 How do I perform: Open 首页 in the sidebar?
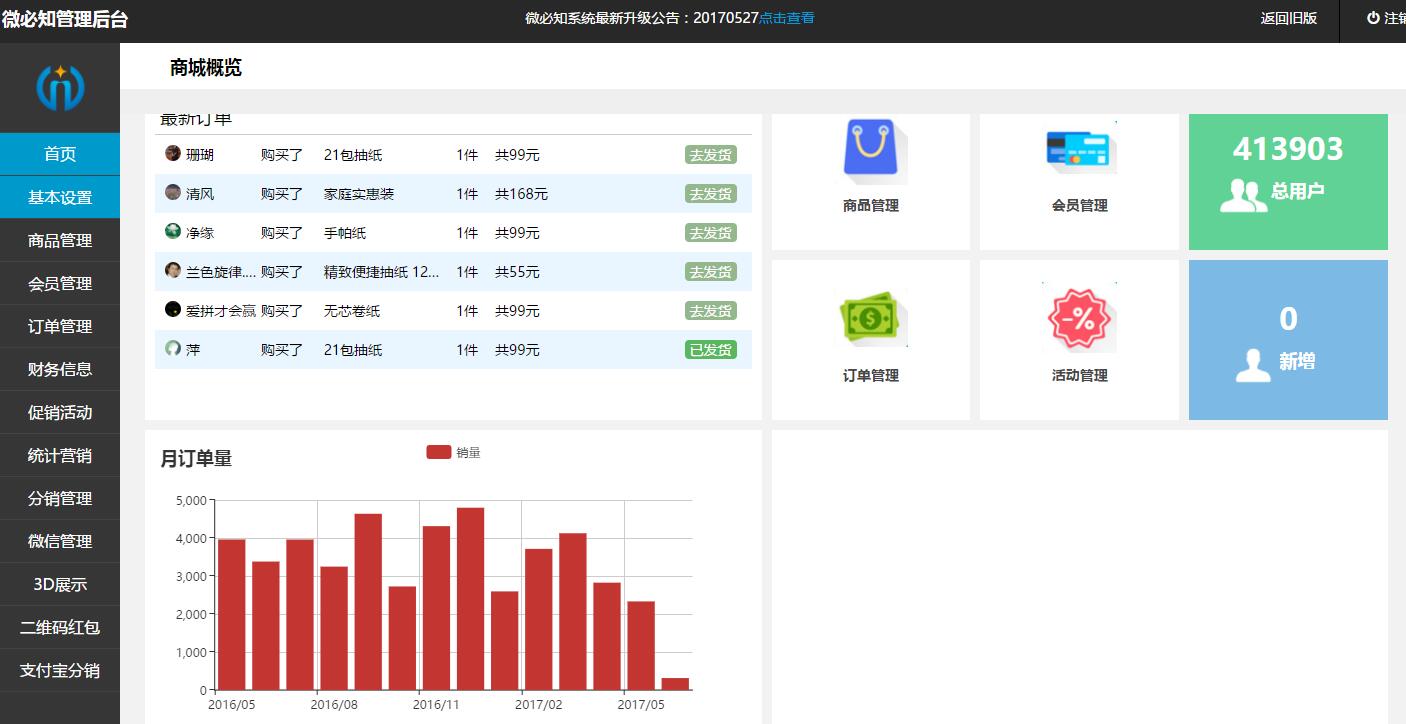click(x=60, y=154)
